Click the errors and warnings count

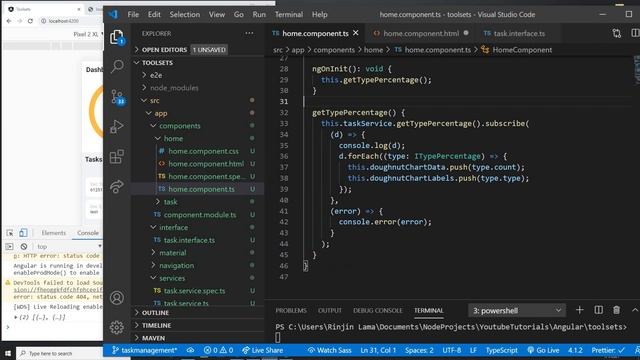[218, 350]
